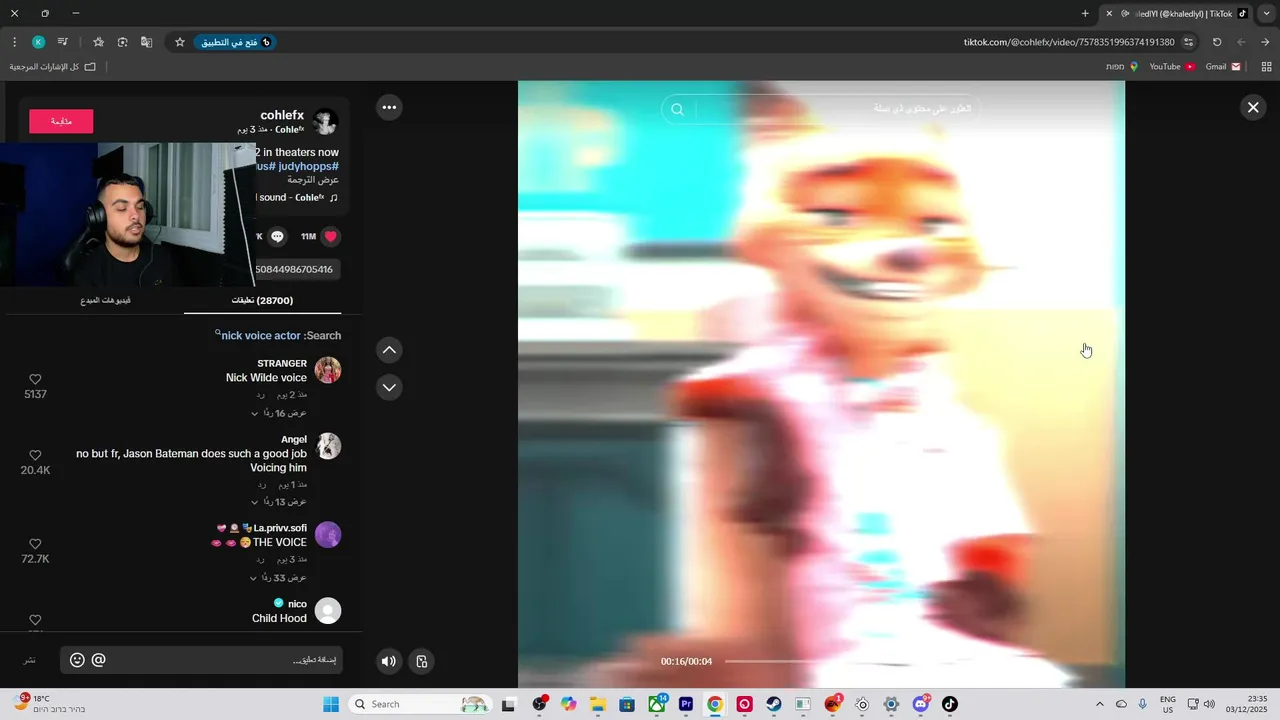Screen dimensions: 1280x720
Task: Open the Chrome profile K avatar
Action: pos(38,42)
